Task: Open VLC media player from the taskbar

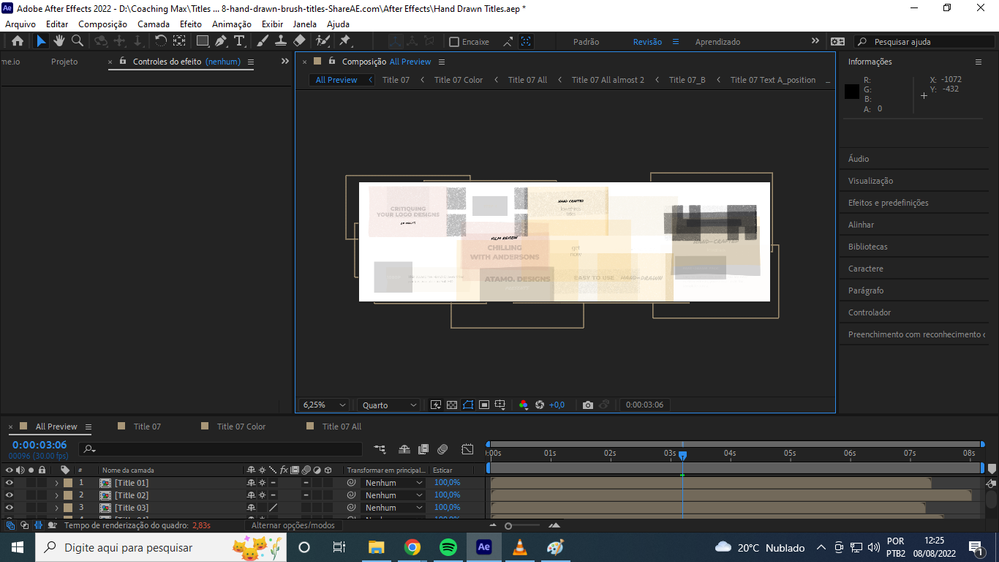Action: pyautogui.click(x=520, y=547)
